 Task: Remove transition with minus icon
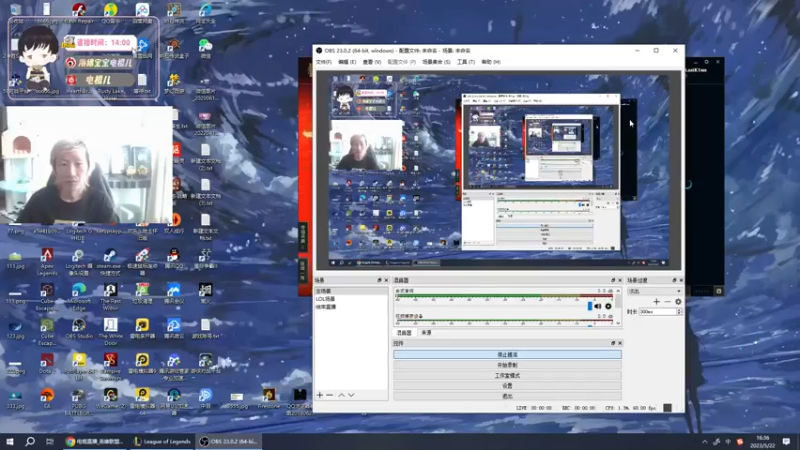tap(667, 302)
